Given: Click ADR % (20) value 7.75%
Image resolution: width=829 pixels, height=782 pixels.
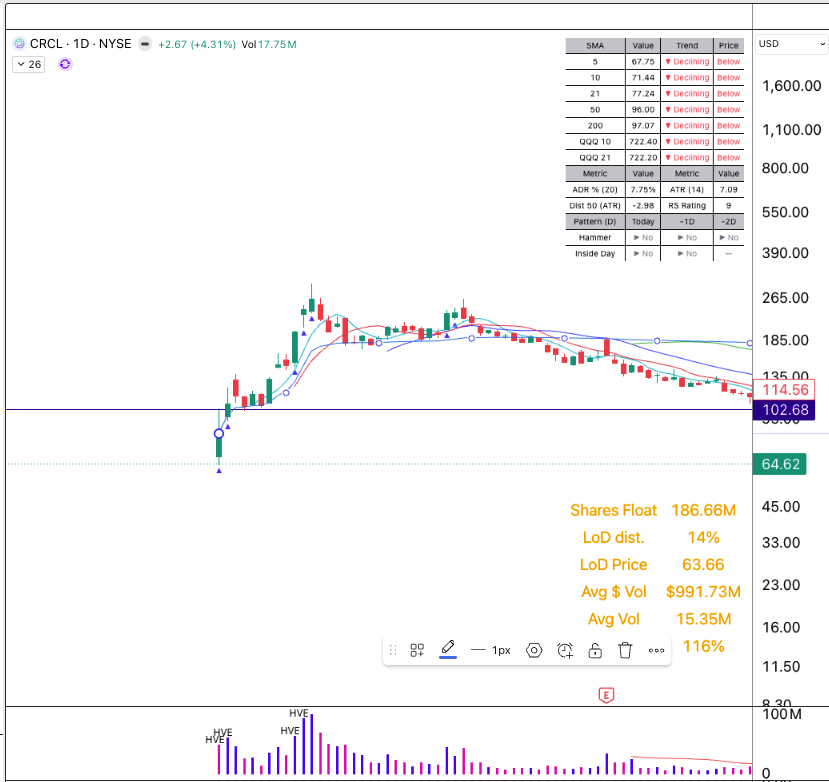Looking at the screenshot, I should click(643, 189).
